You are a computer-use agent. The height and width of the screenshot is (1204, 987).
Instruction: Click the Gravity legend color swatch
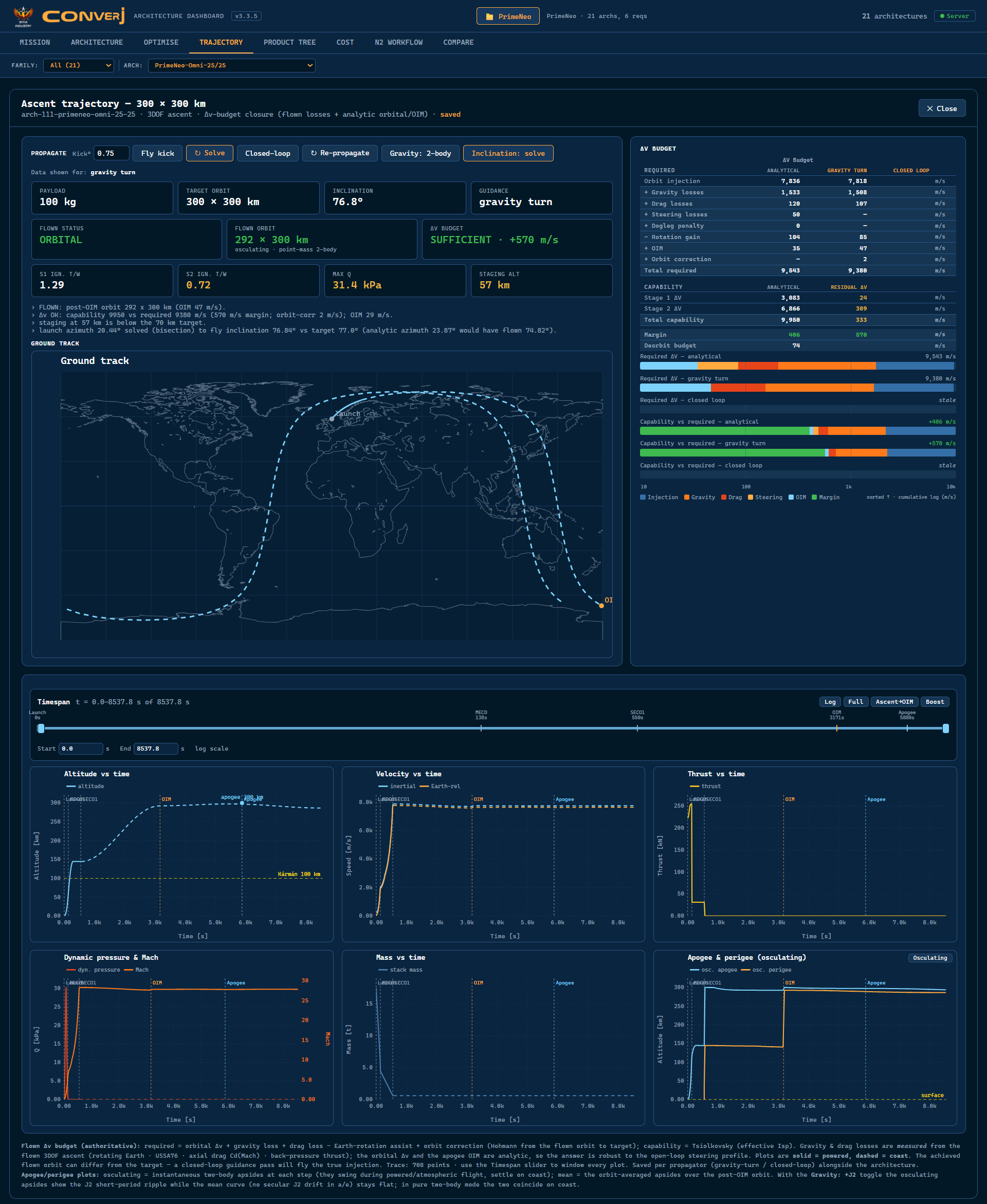click(x=687, y=497)
